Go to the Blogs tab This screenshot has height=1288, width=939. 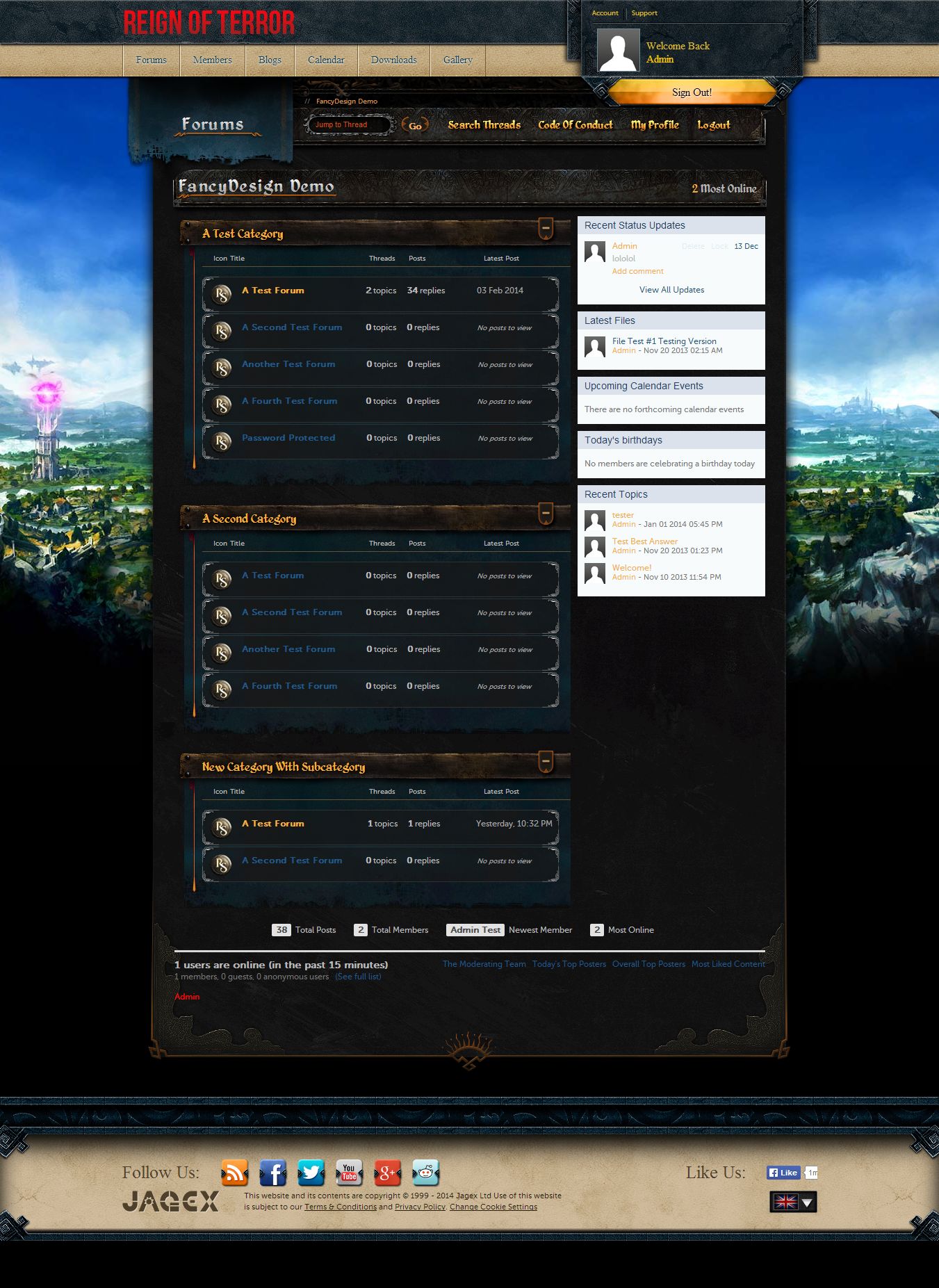[x=270, y=60]
